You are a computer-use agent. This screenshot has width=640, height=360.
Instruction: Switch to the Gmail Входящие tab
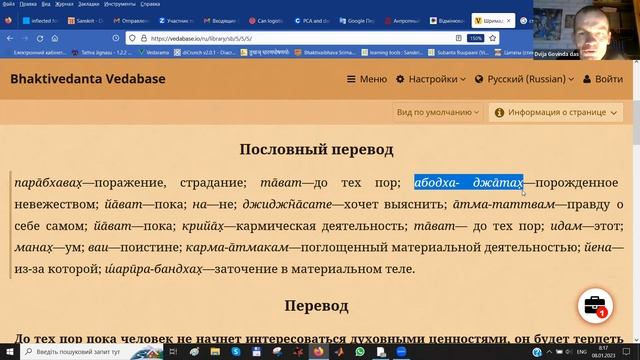pos(220,20)
